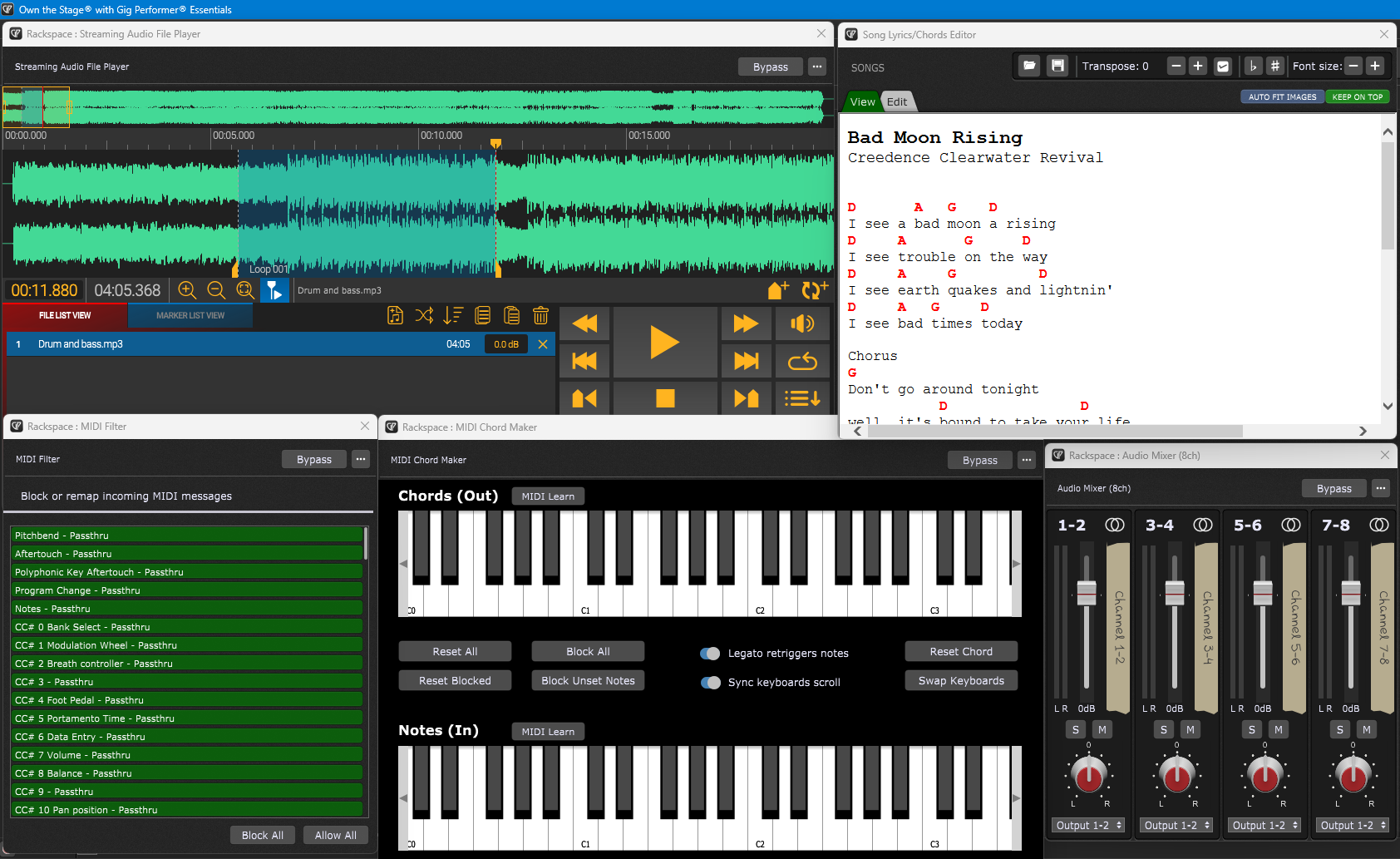Screen dimensions: 1400x859
Task: Click the add audio file icon
Action: coord(396,315)
